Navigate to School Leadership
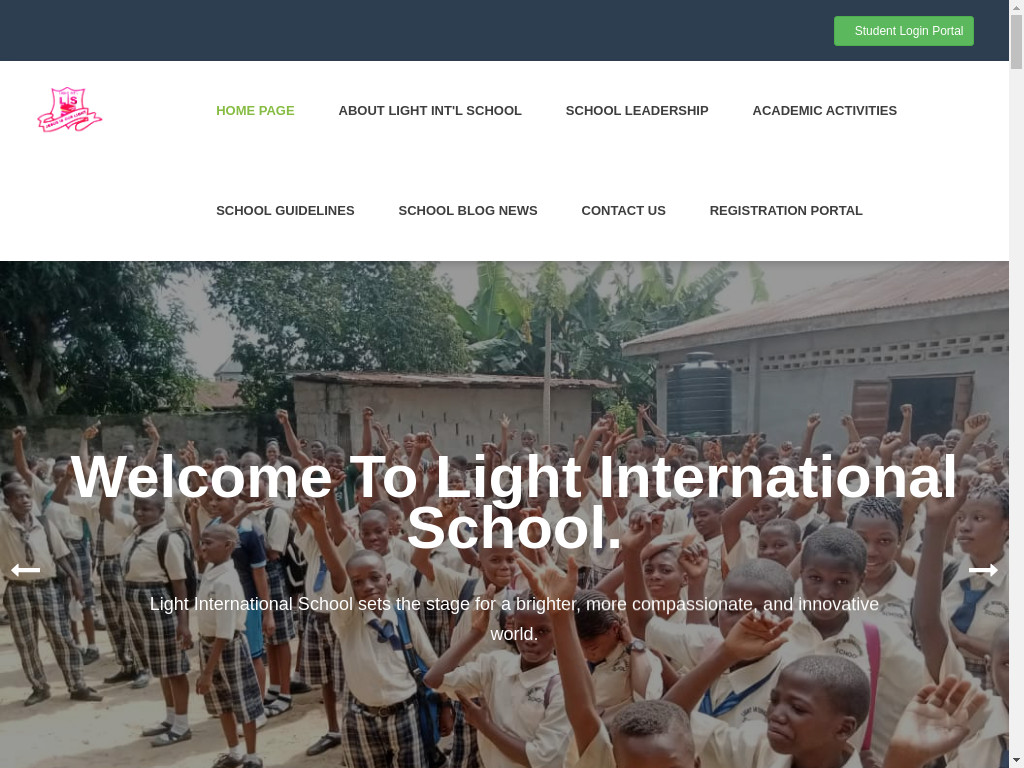This screenshot has width=1024, height=768. 637,110
